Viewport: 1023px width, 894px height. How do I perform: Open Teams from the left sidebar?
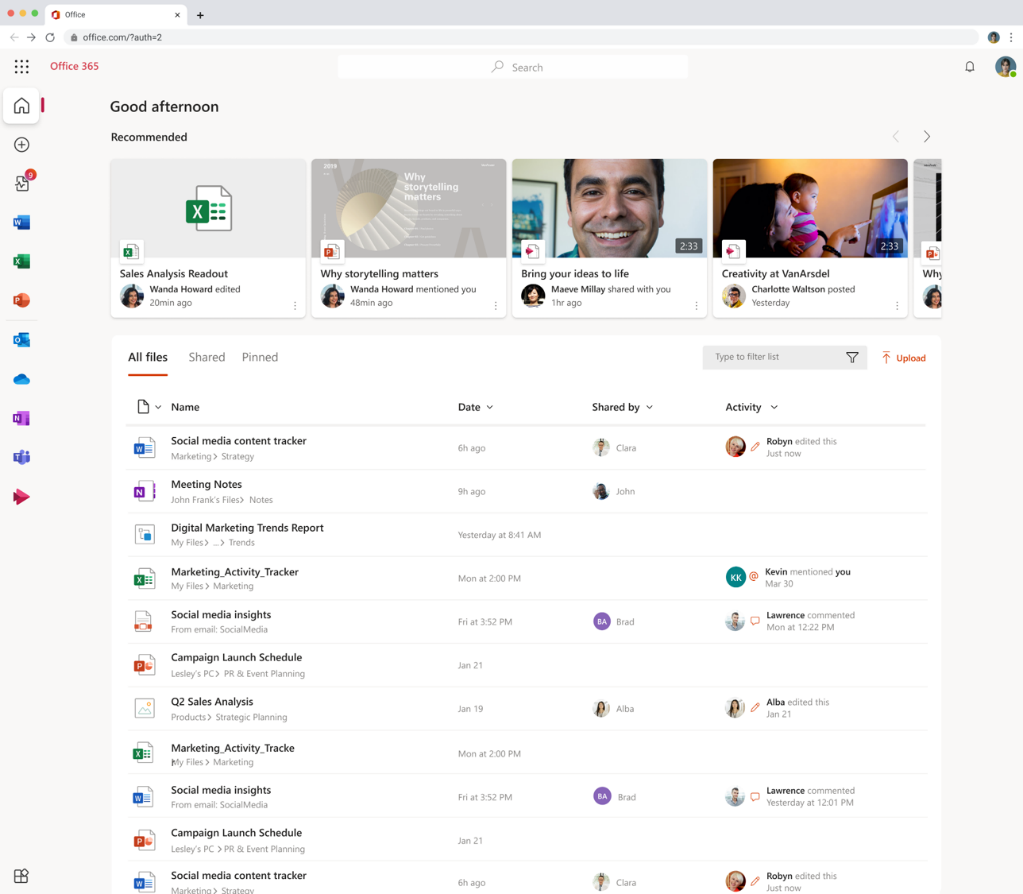point(21,457)
